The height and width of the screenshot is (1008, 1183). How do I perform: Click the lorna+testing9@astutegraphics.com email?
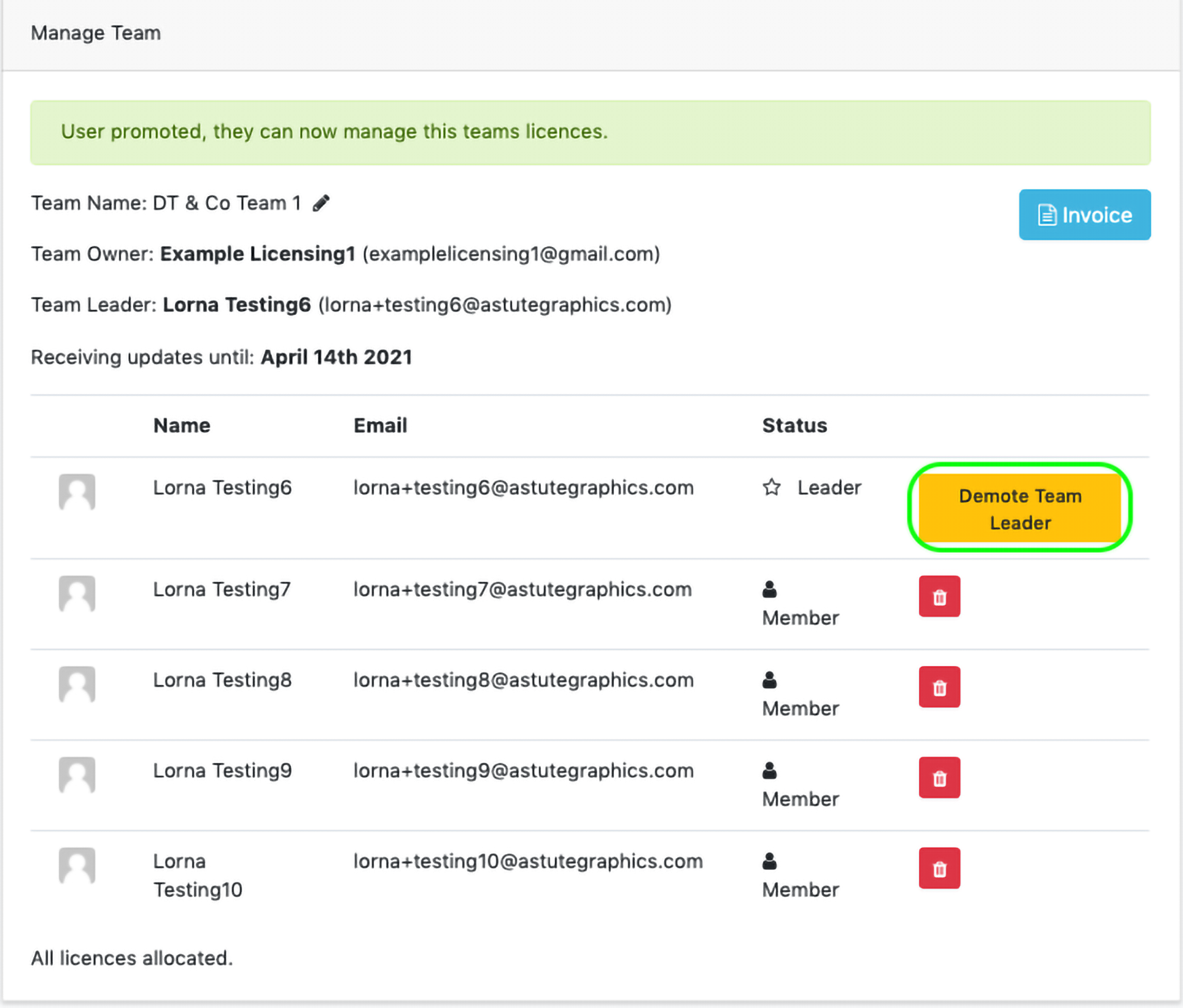523,771
